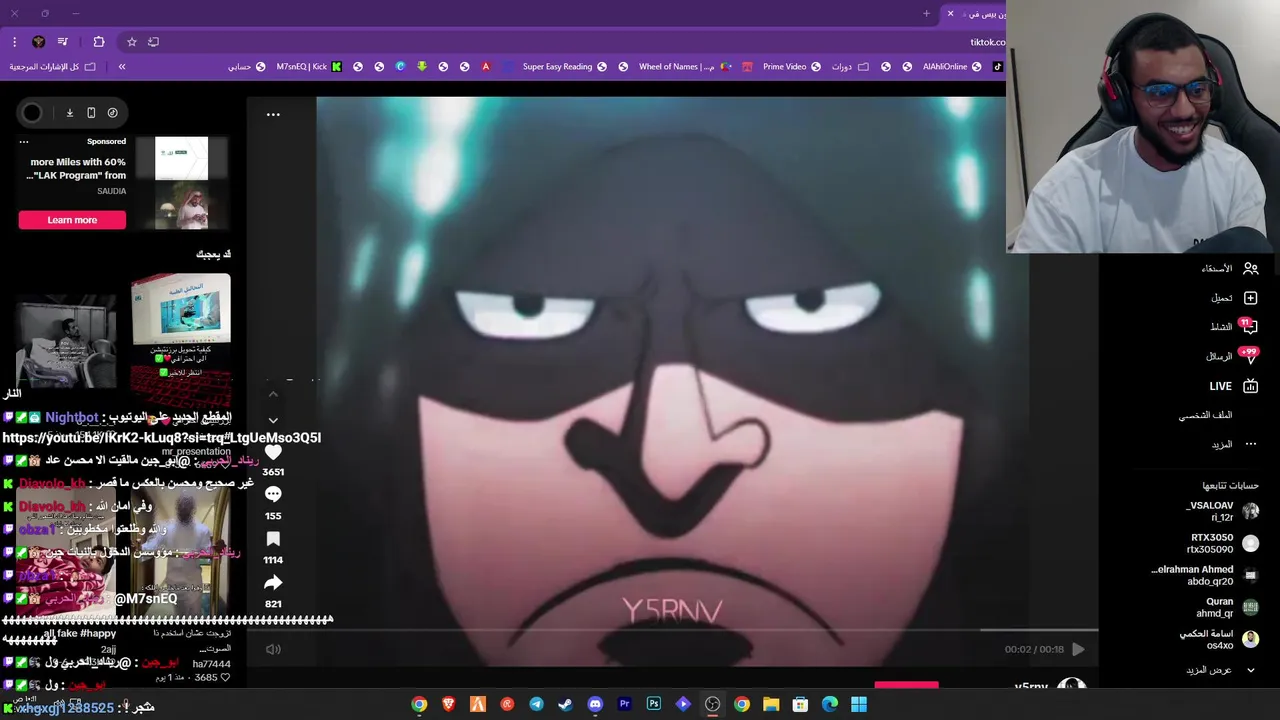
Task: Open _VSALOAV followed account
Action: click(x=1222, y=511)
